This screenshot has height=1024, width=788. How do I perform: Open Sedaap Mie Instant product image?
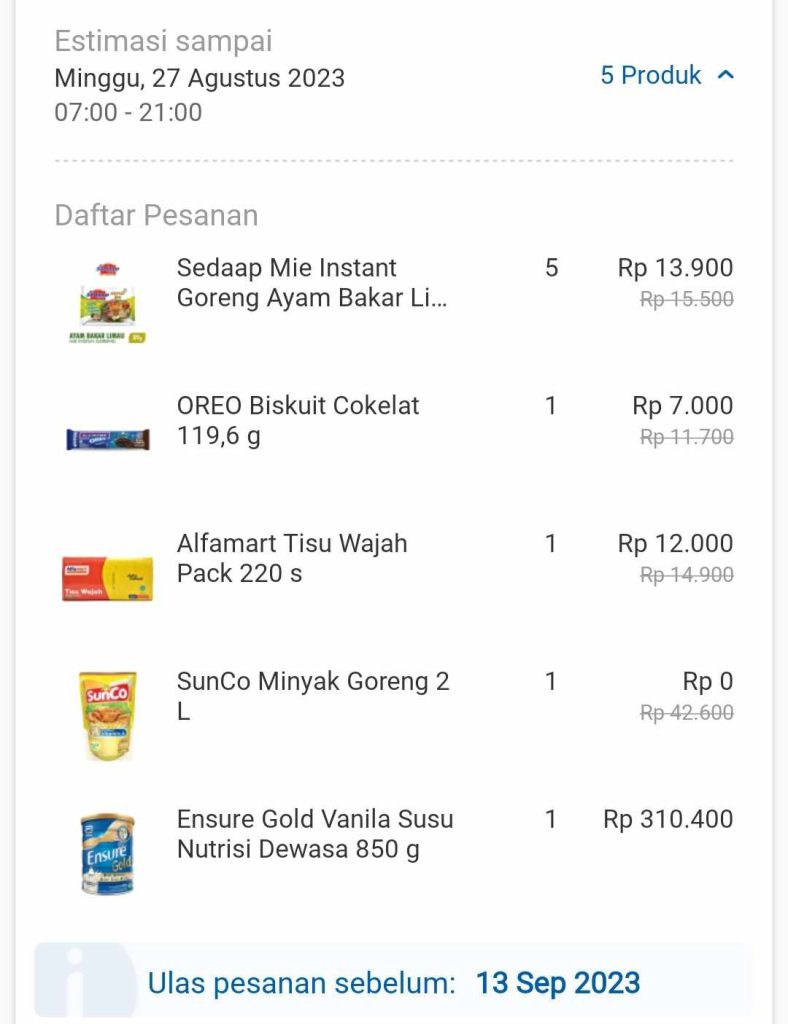(107, 301)
